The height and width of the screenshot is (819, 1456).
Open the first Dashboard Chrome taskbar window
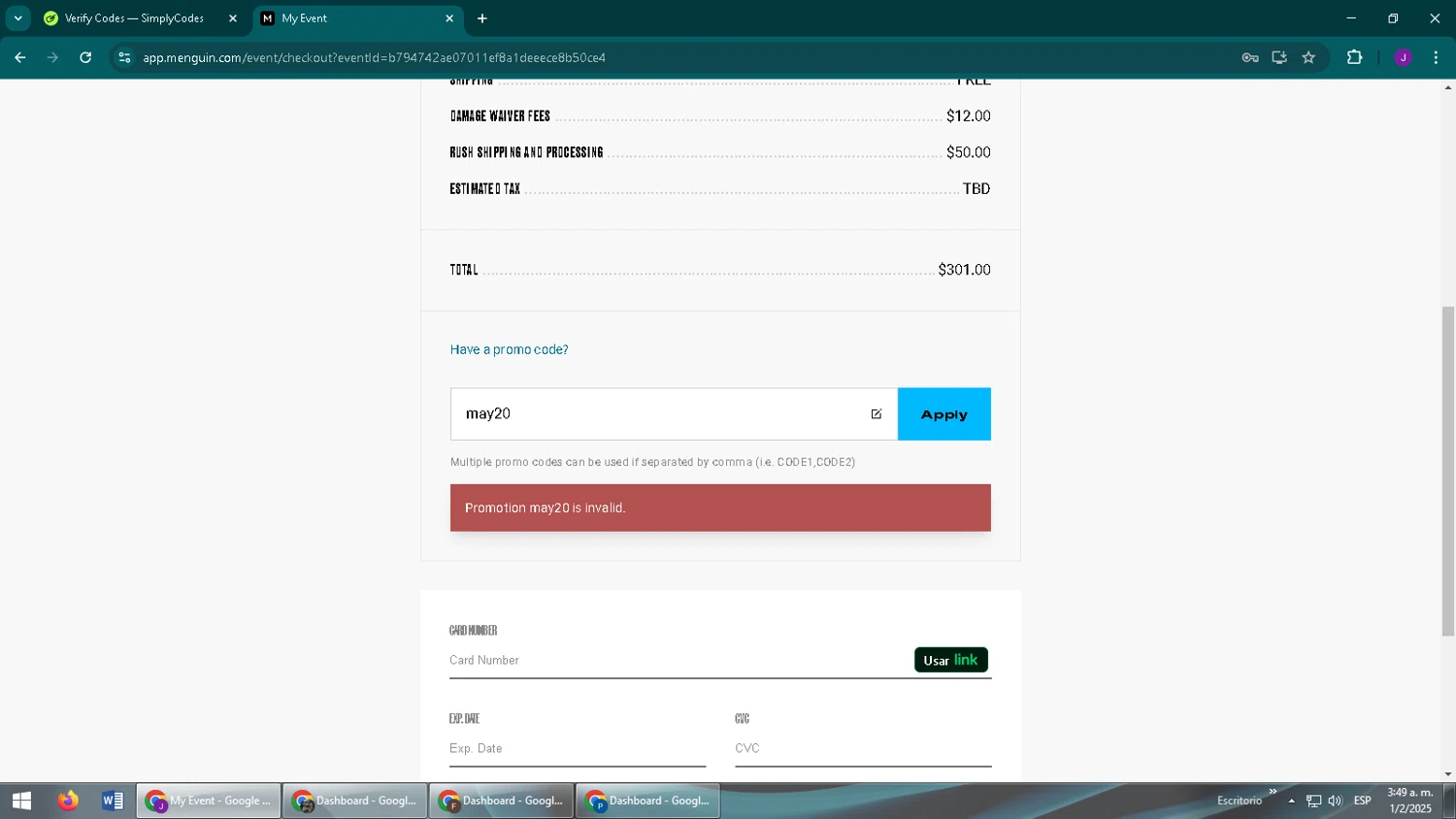[x=355, y=801]
